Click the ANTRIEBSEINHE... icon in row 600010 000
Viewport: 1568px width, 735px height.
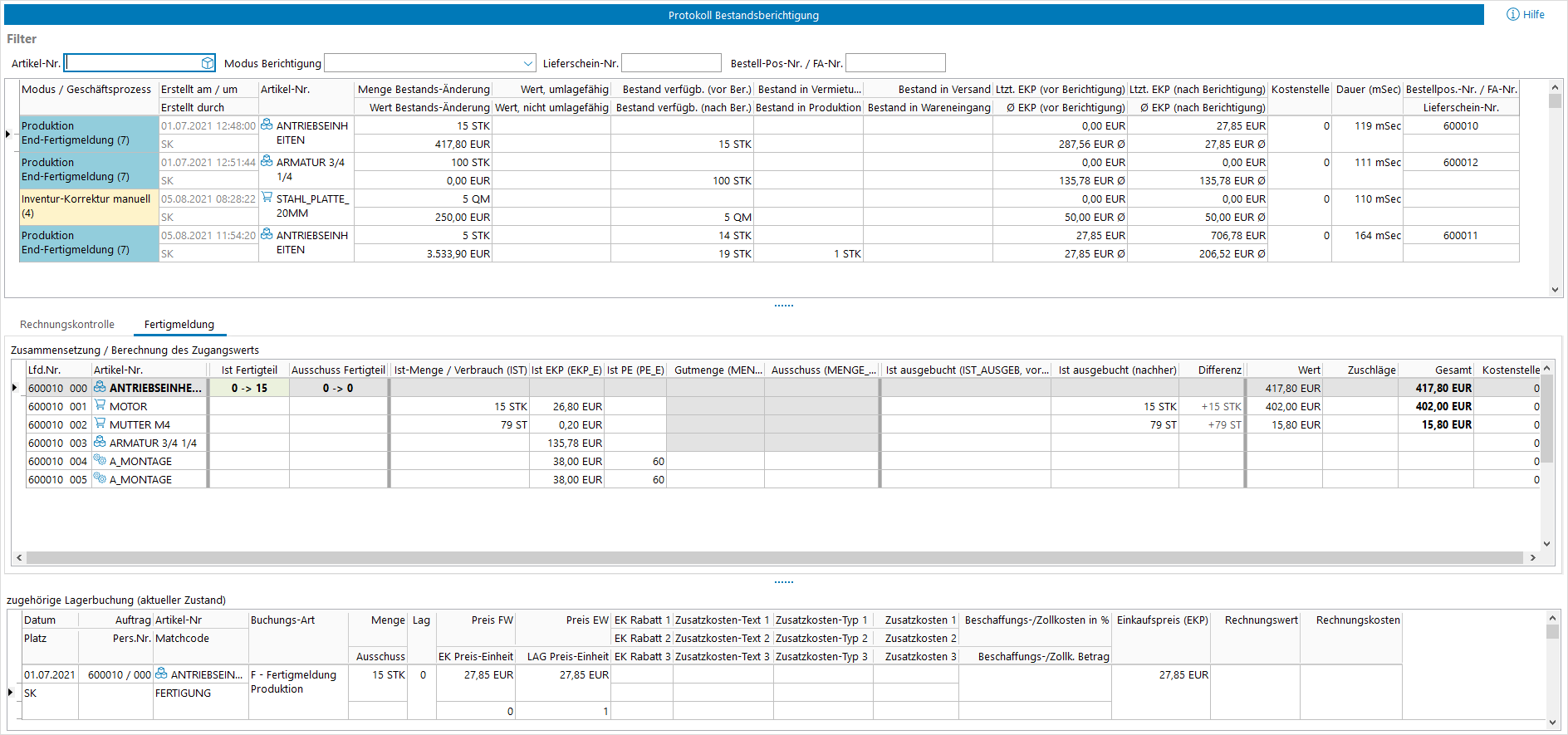point(100,387)
